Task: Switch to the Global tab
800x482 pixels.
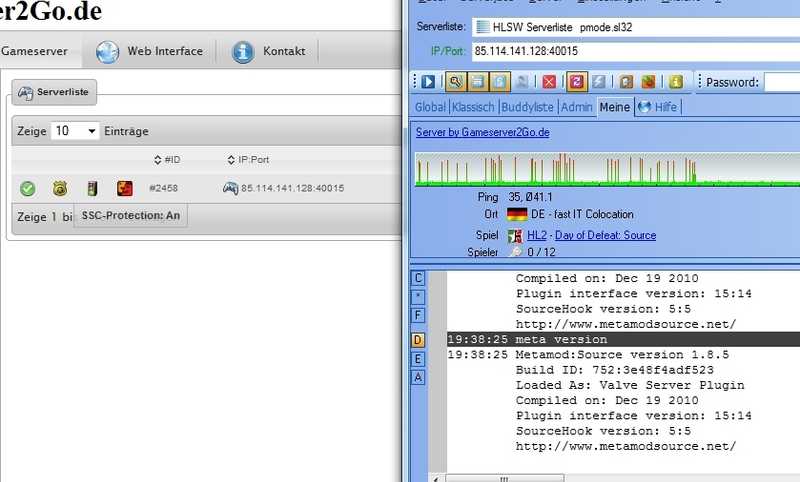Action: click(x=430, y=107)
